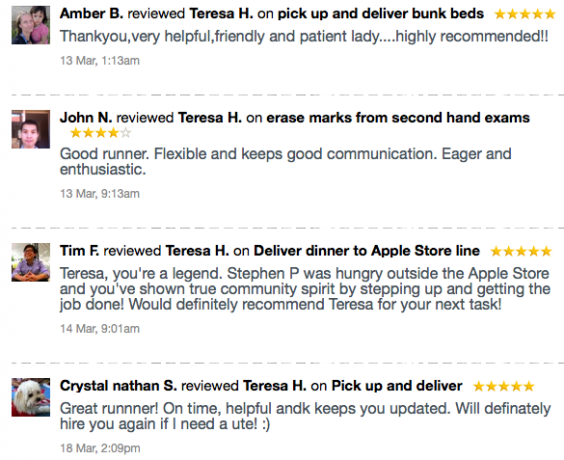View Tim F.'s profile photo
Screen dimensions: 564x460
pos(31,262)
